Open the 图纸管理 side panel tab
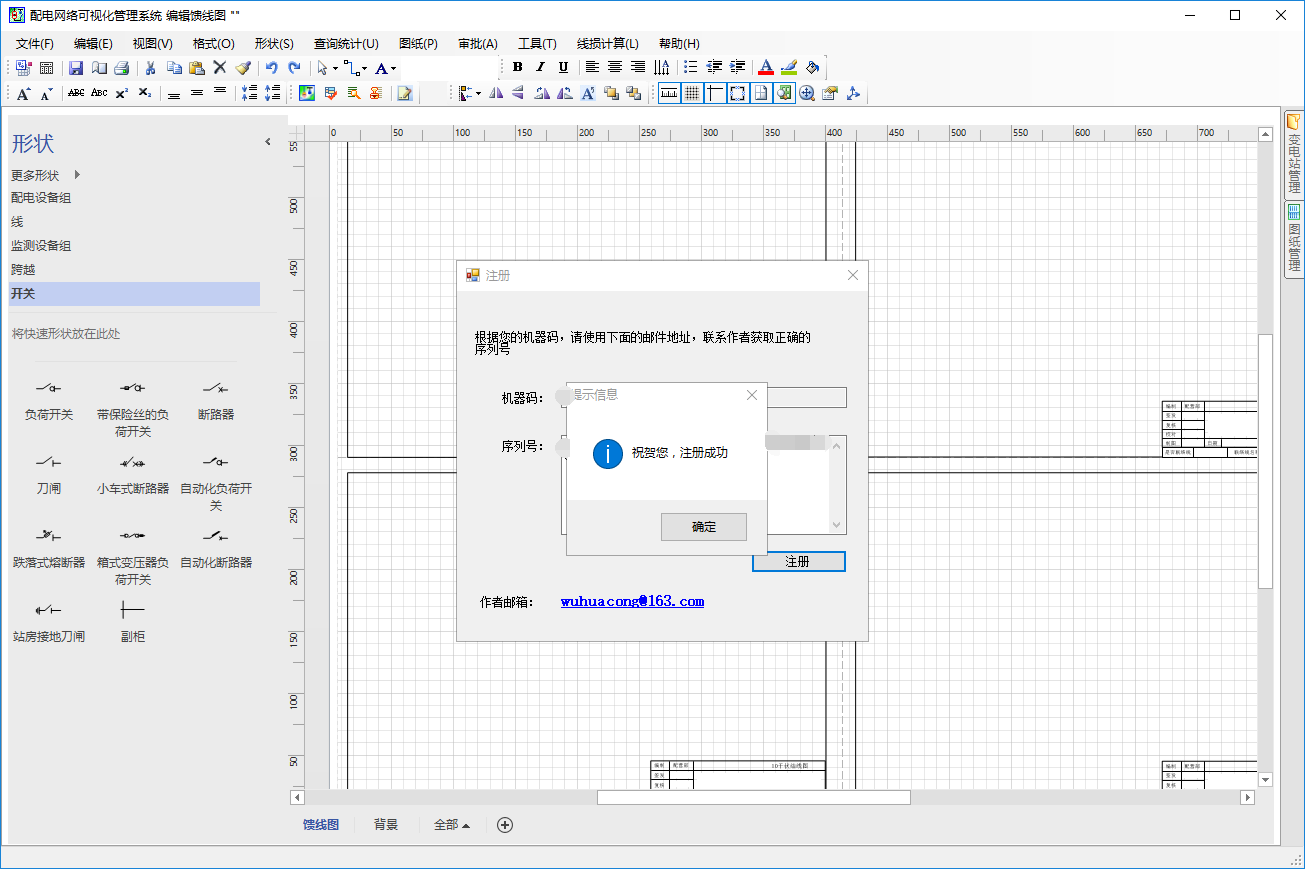 click(1294, 240)
